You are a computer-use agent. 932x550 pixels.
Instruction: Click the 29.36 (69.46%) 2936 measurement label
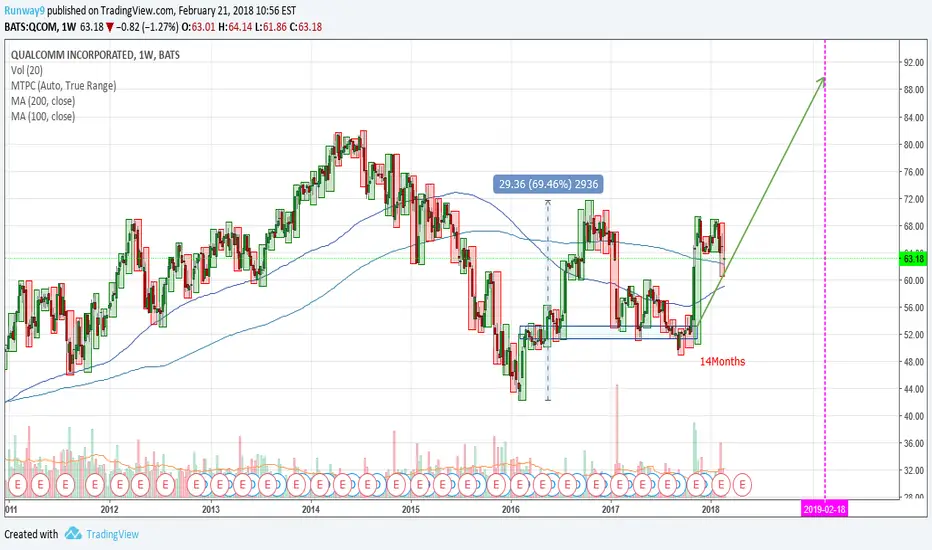[x=548, y=184]
